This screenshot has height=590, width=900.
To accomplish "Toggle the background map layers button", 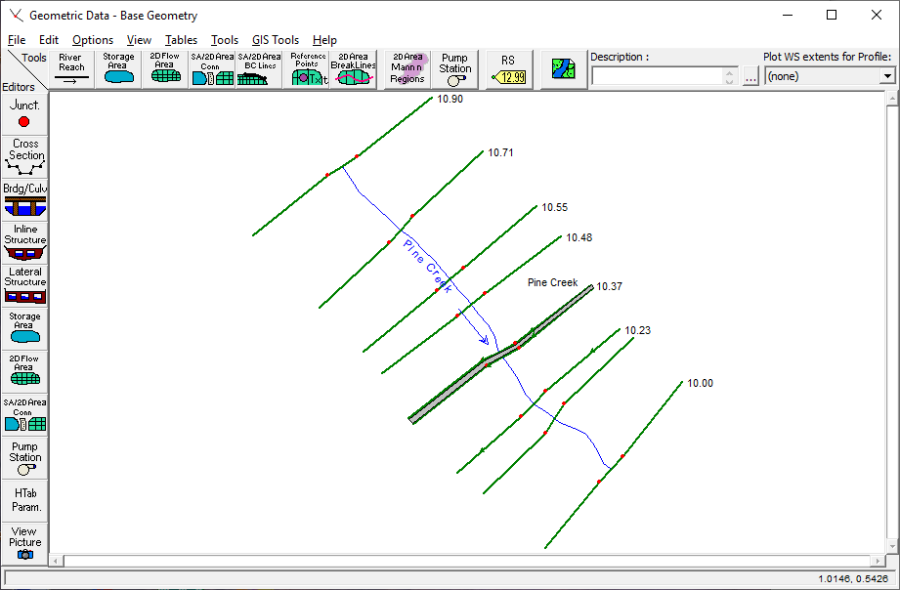I will point(564,70).
